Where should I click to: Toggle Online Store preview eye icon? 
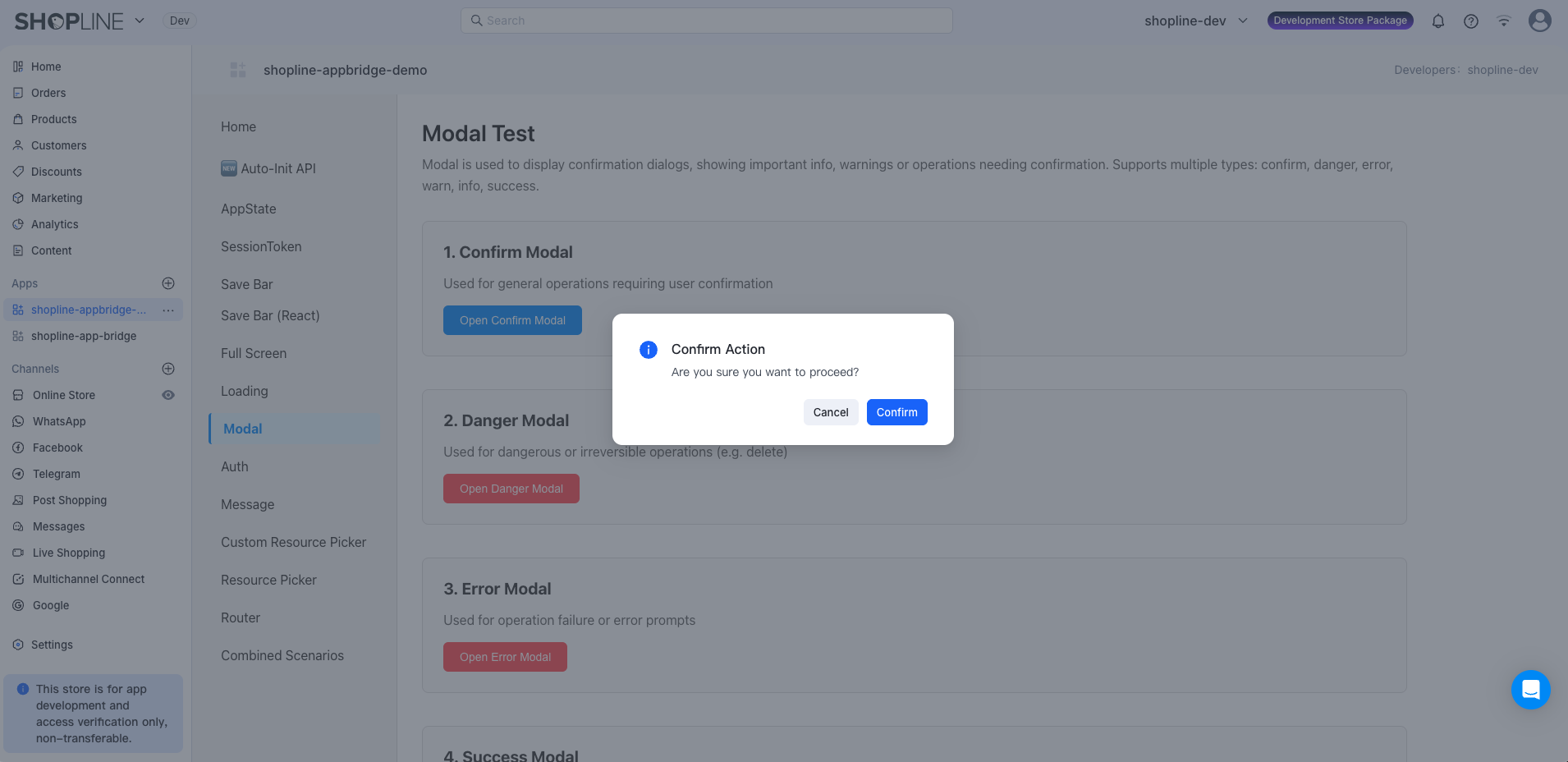[168, 395]
